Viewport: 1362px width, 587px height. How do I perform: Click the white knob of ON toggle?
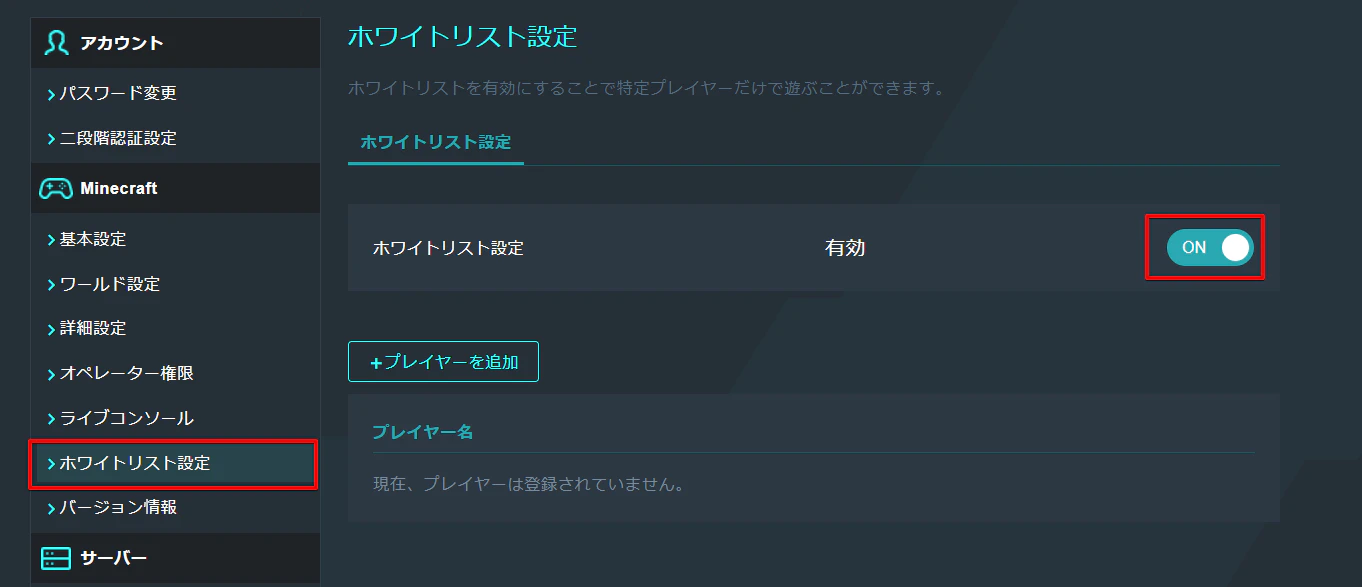click(1236, 247)
